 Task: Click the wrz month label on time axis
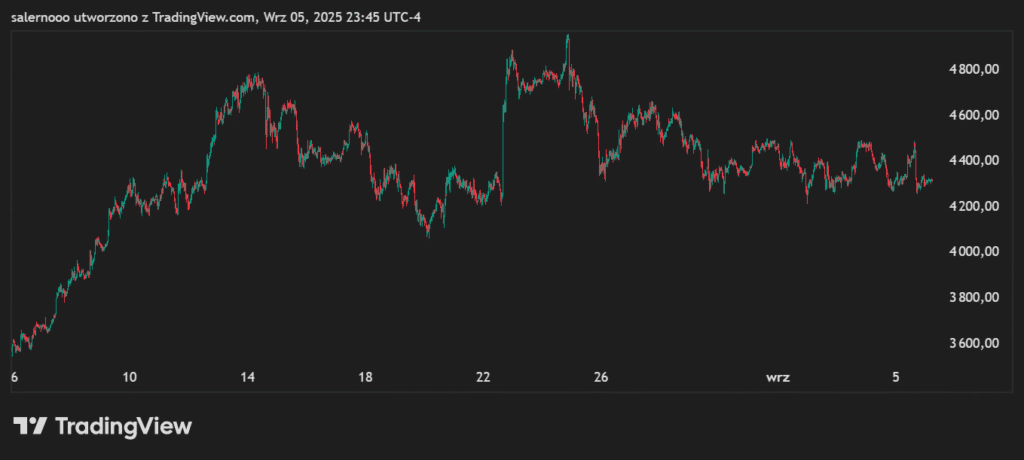[x=777, y=377]
